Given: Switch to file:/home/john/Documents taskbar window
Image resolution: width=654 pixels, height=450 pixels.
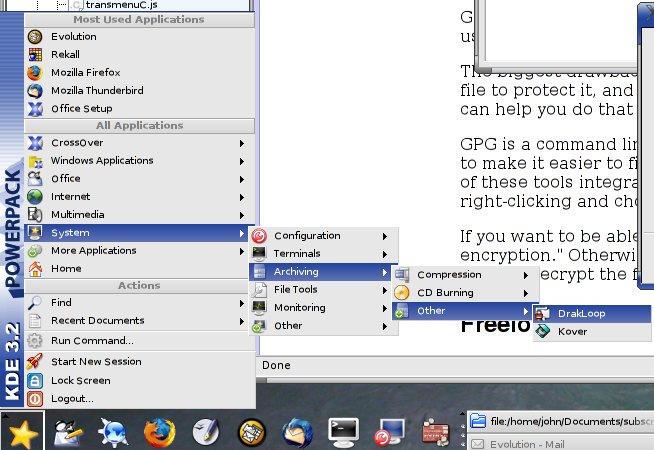Looking at the screenshot, I should pos(560,422).
